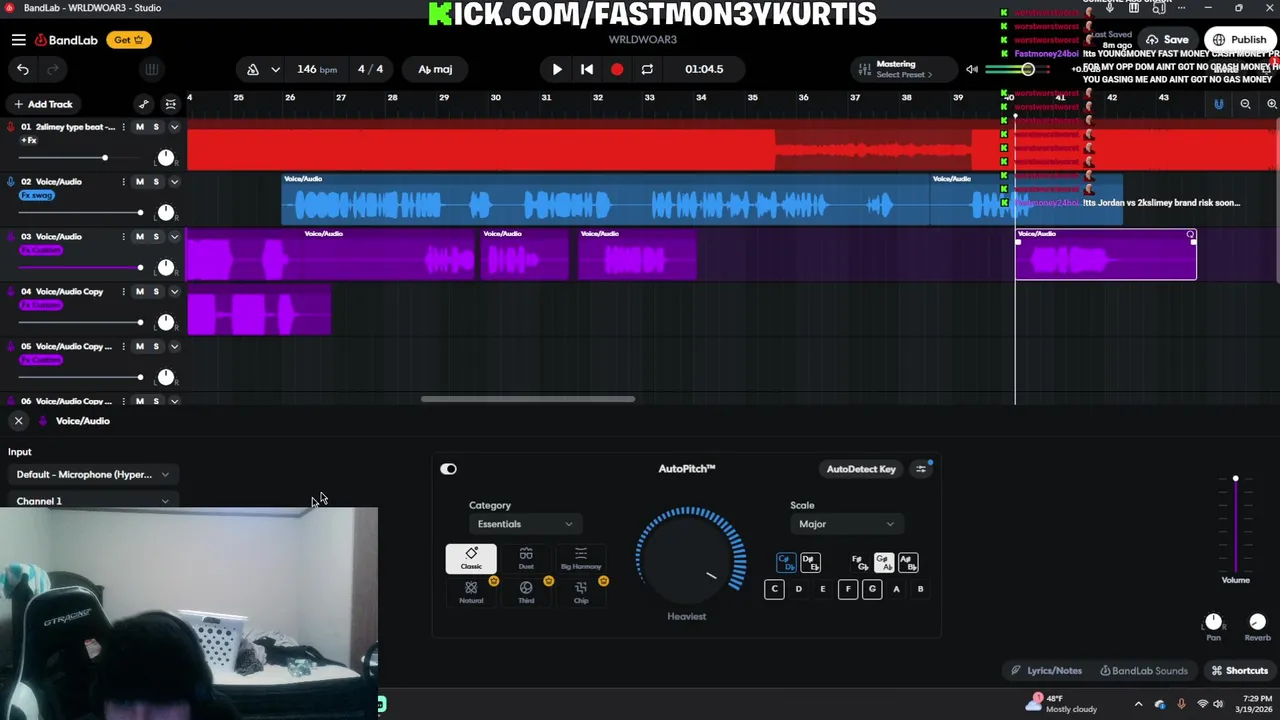
Task: Toggle the magnet snap-to-grid icon
Action: point(1218,104)
